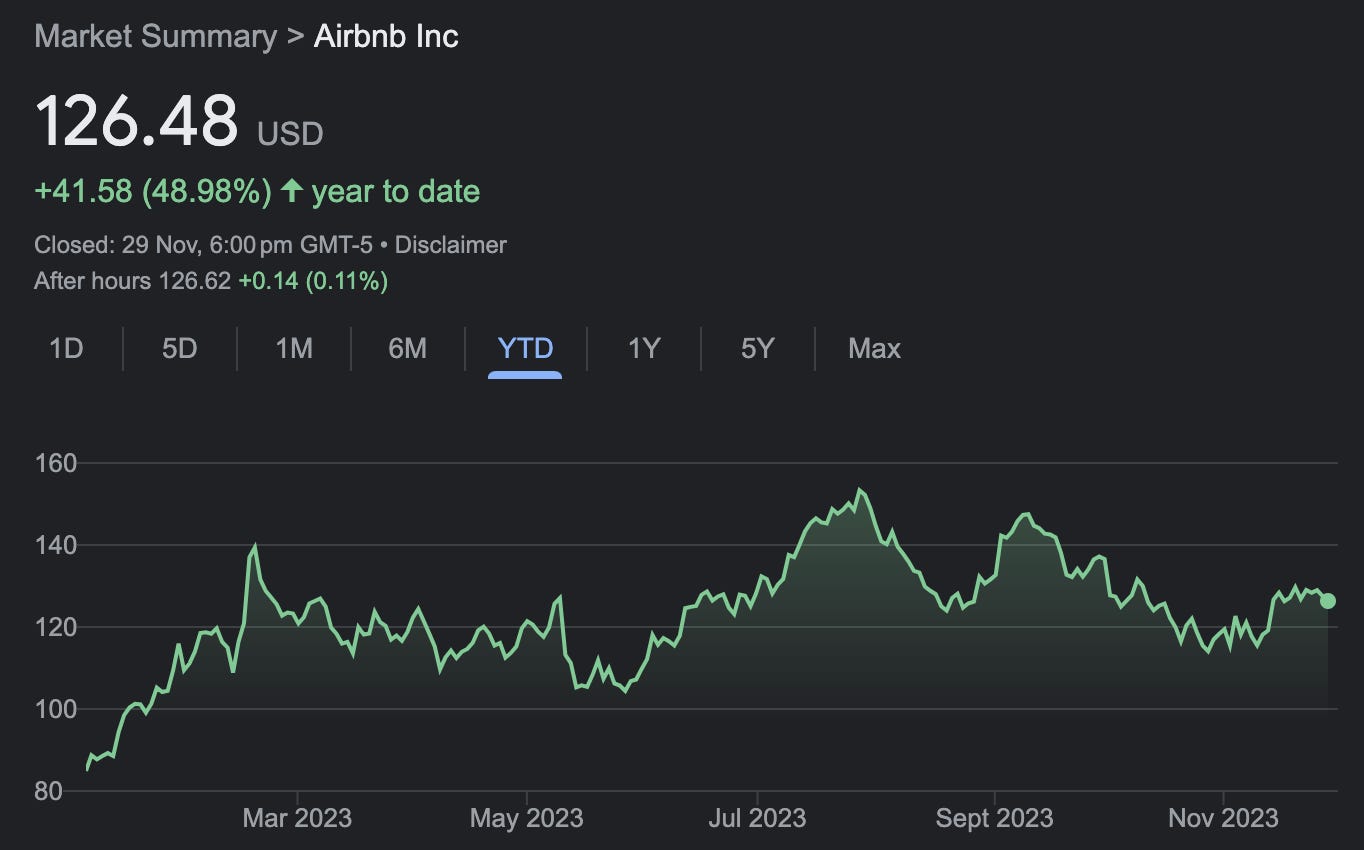Click the green up arrow icon

pyautogui.click(x=291, y=191)
